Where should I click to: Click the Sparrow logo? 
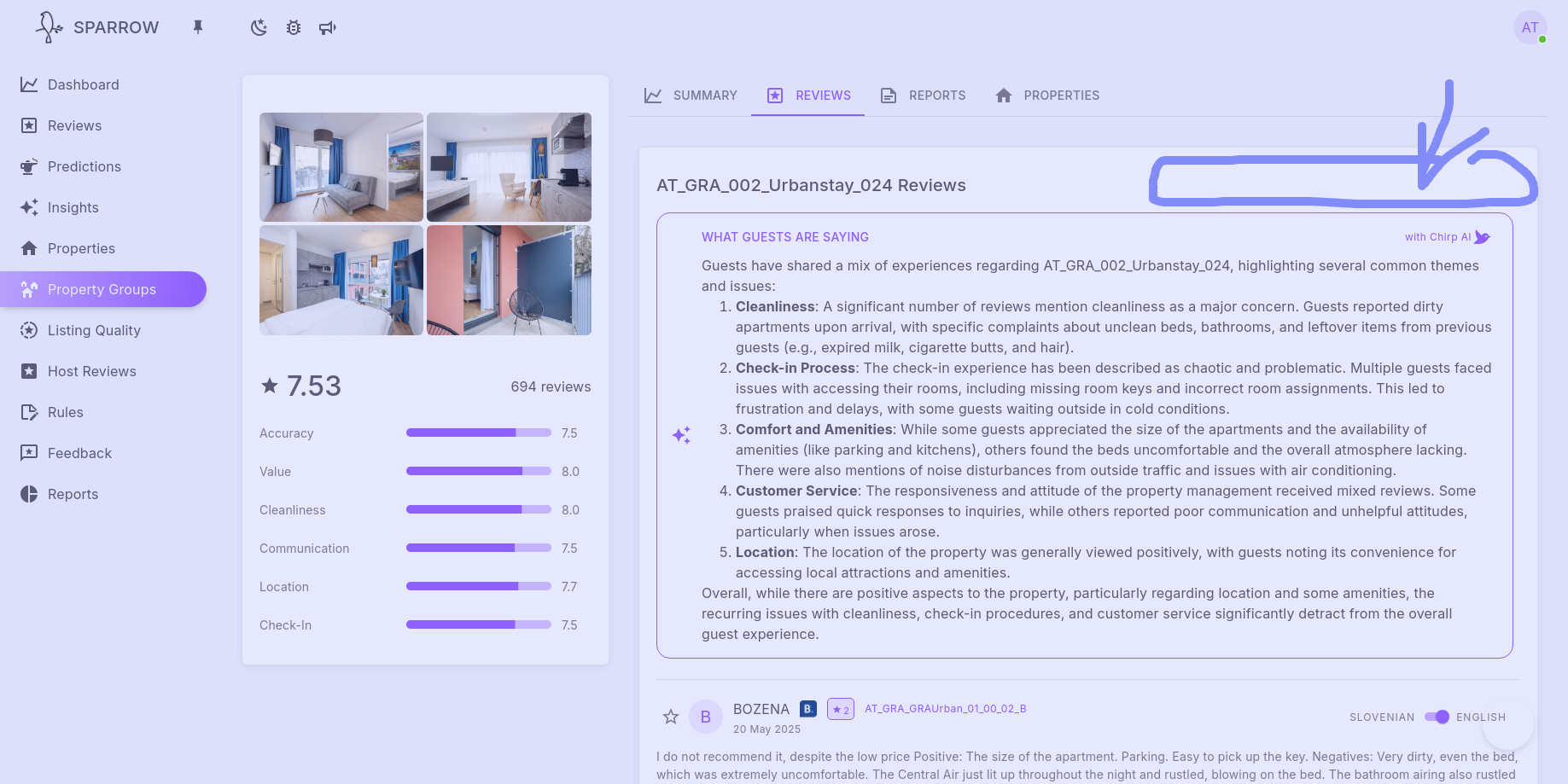click(96, 27)
